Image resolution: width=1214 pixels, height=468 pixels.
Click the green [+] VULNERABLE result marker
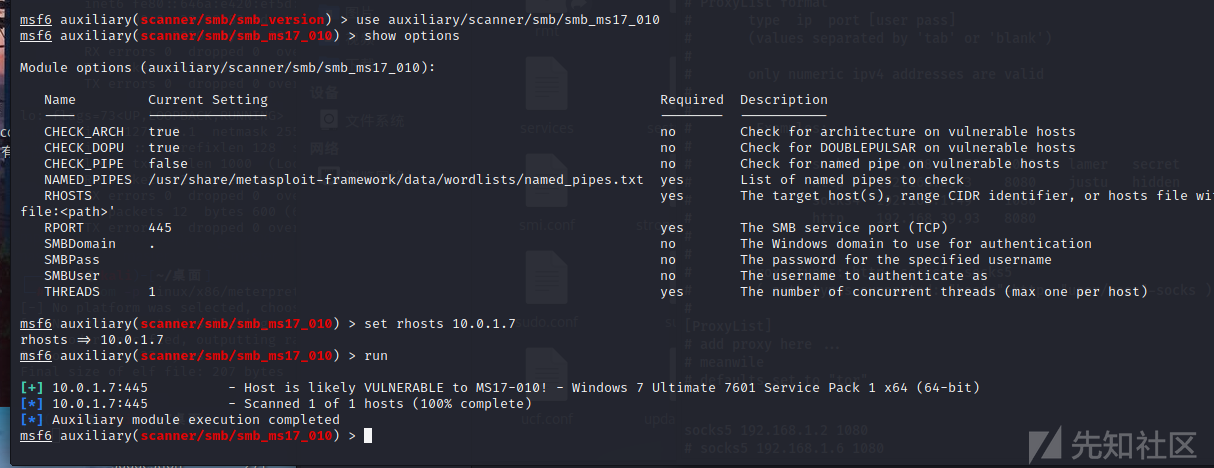tap(32, 388)
